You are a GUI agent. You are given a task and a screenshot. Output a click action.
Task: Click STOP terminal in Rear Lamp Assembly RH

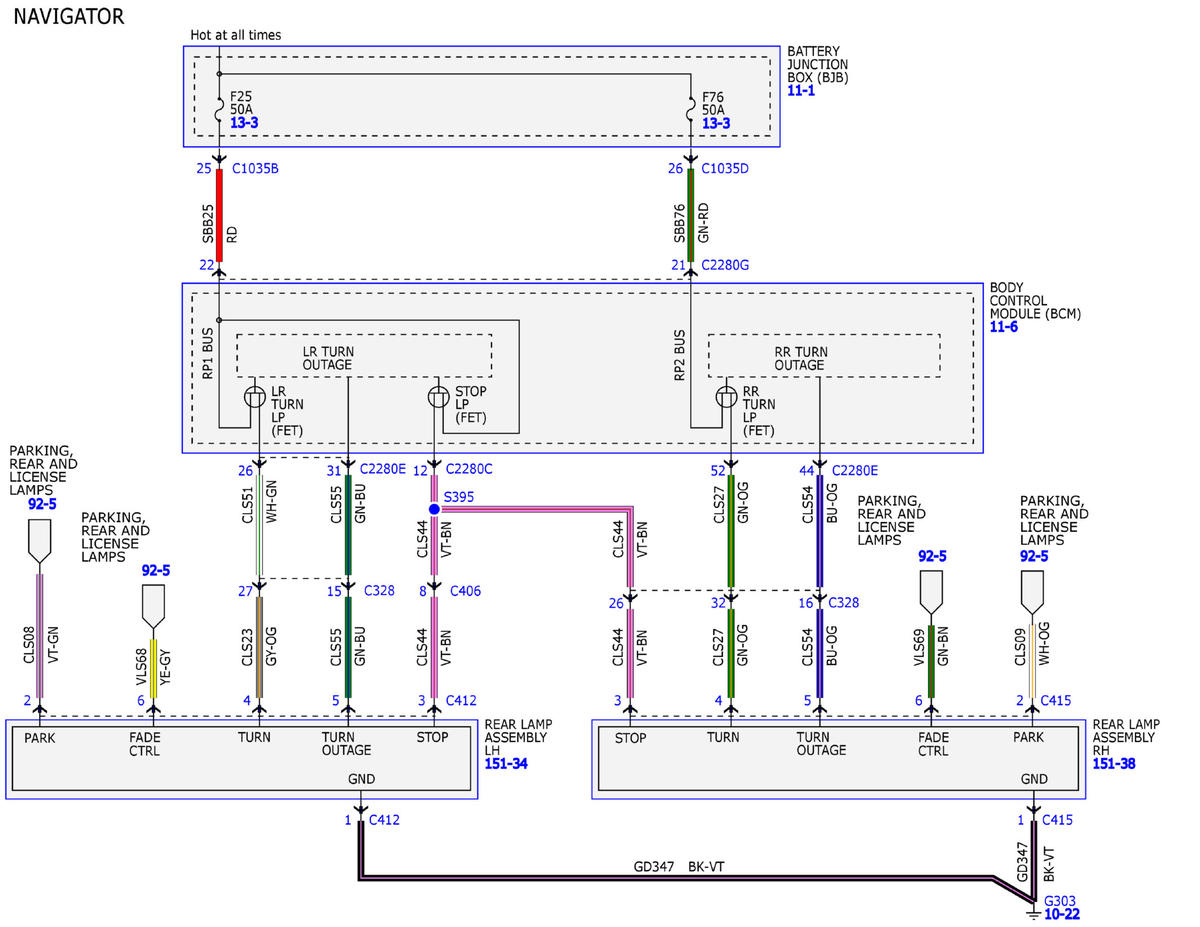point(631,738)
